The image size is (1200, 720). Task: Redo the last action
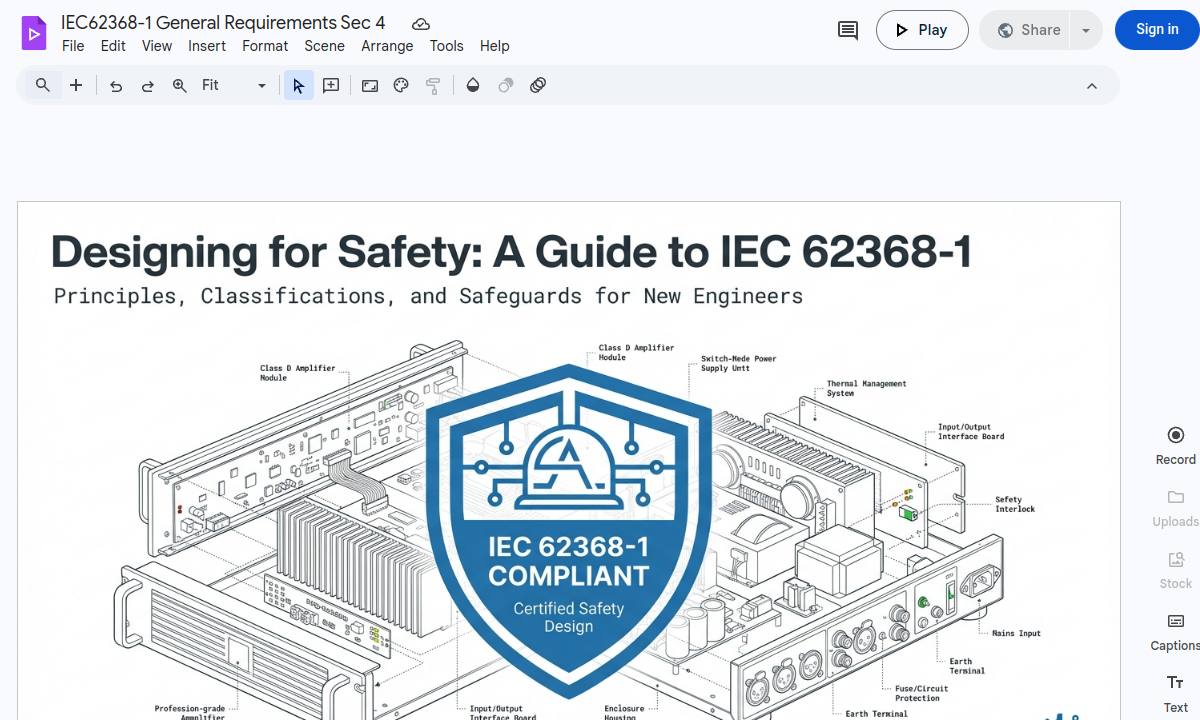[148, 86]
